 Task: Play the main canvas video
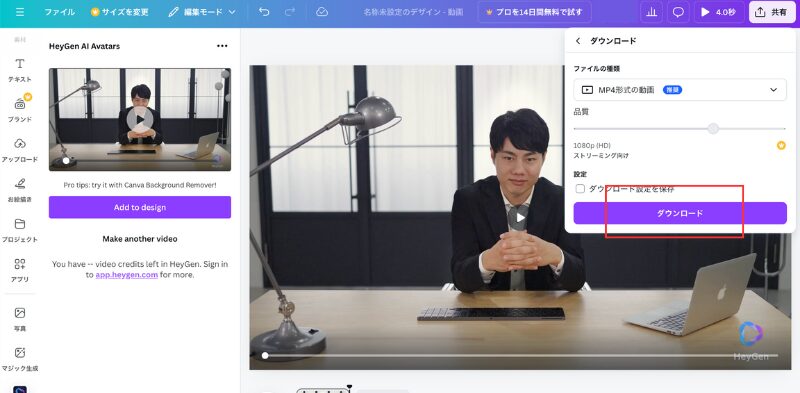pos(520,217)
